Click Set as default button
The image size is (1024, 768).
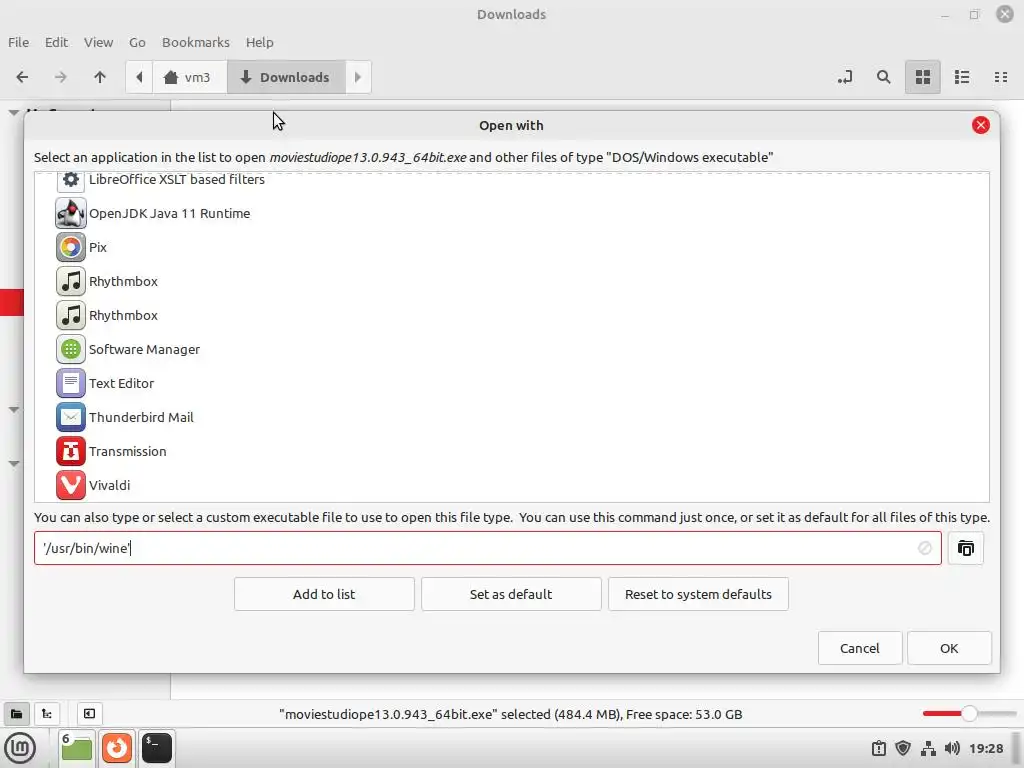coord(511,594)
